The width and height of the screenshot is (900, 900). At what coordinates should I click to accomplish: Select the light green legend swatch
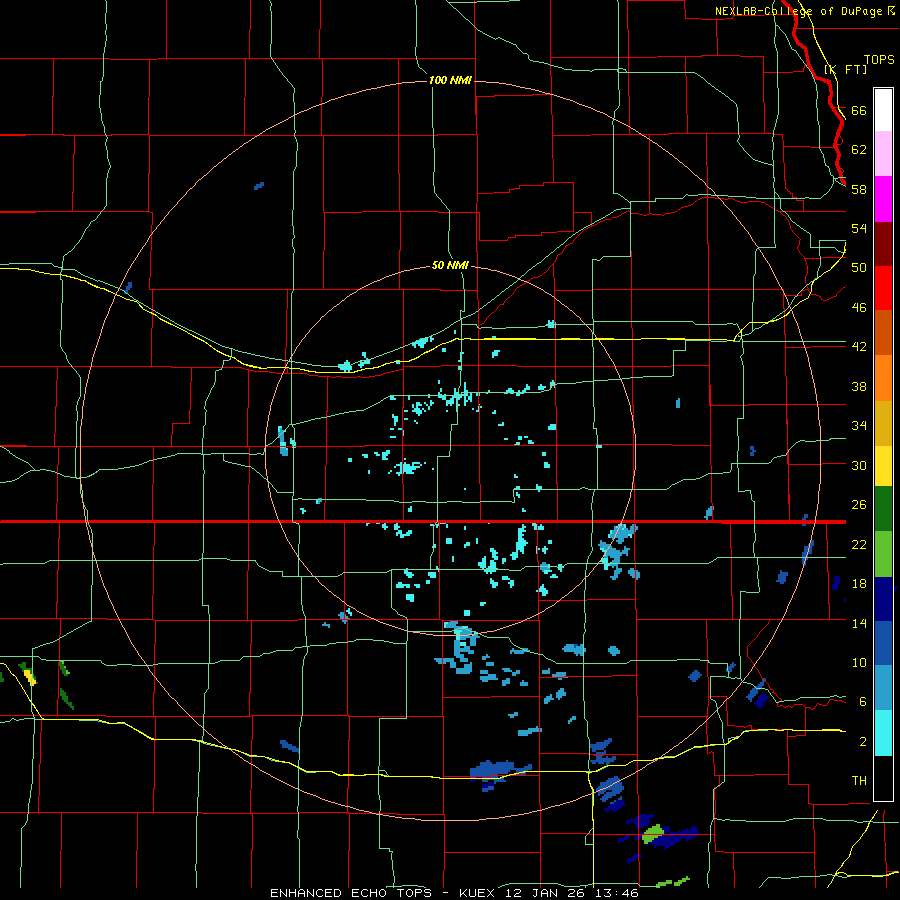click(x=883, y=554)
